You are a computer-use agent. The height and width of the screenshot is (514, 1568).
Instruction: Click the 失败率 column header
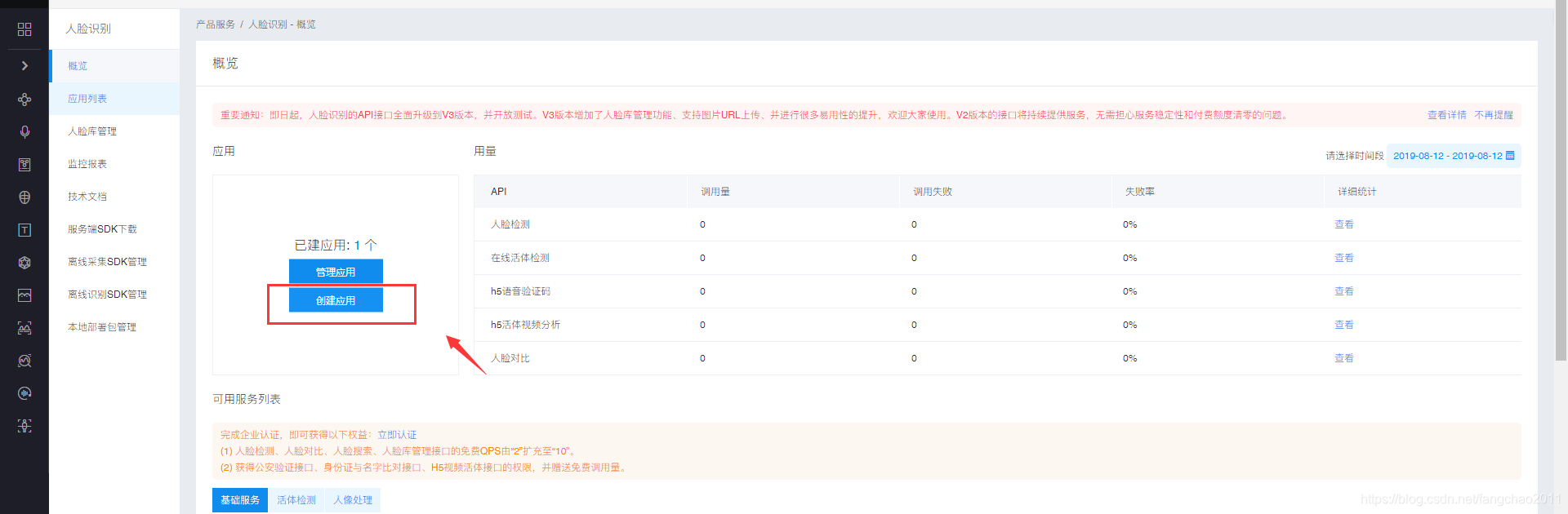tap(1140, 192)
